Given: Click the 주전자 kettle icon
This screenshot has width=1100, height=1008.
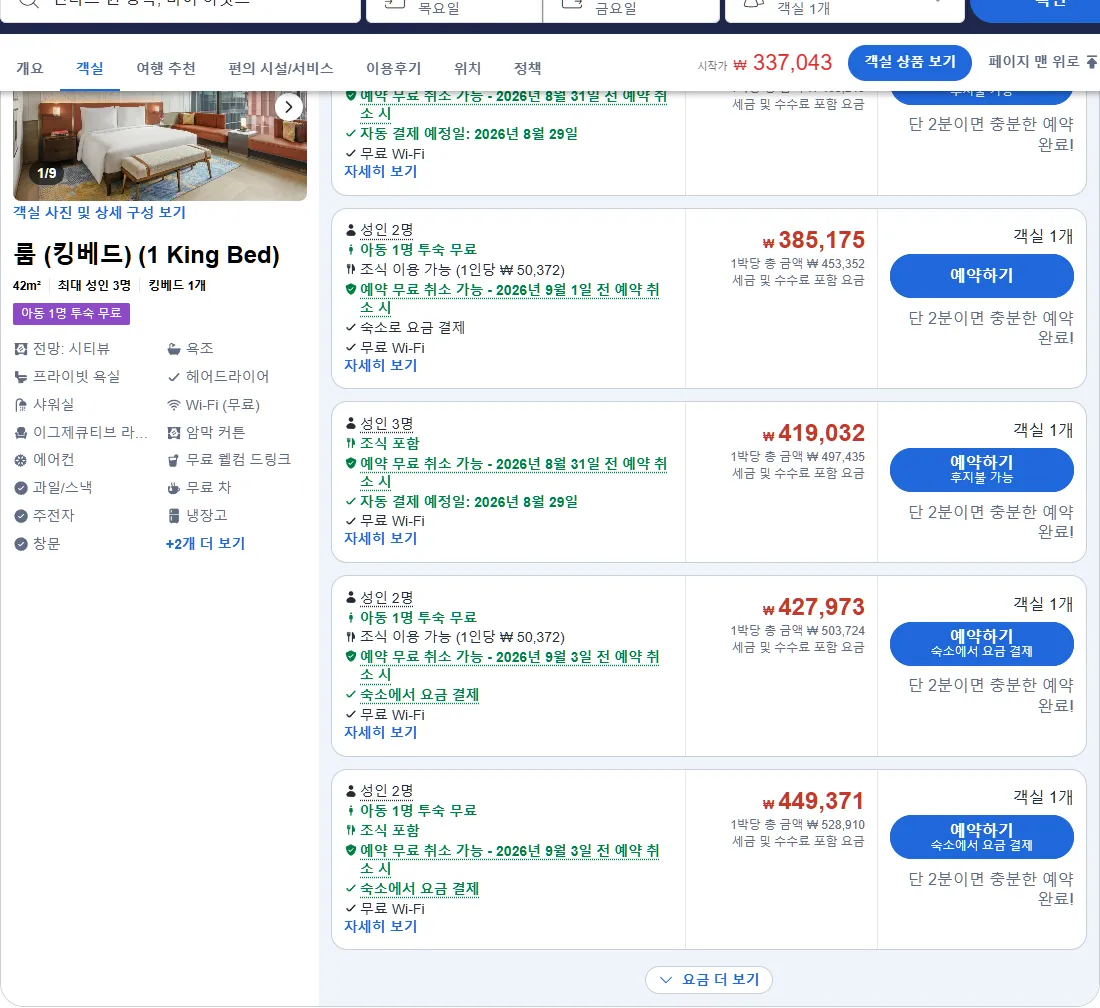Looking at the screenshot, I should click(x=21, y=516).
